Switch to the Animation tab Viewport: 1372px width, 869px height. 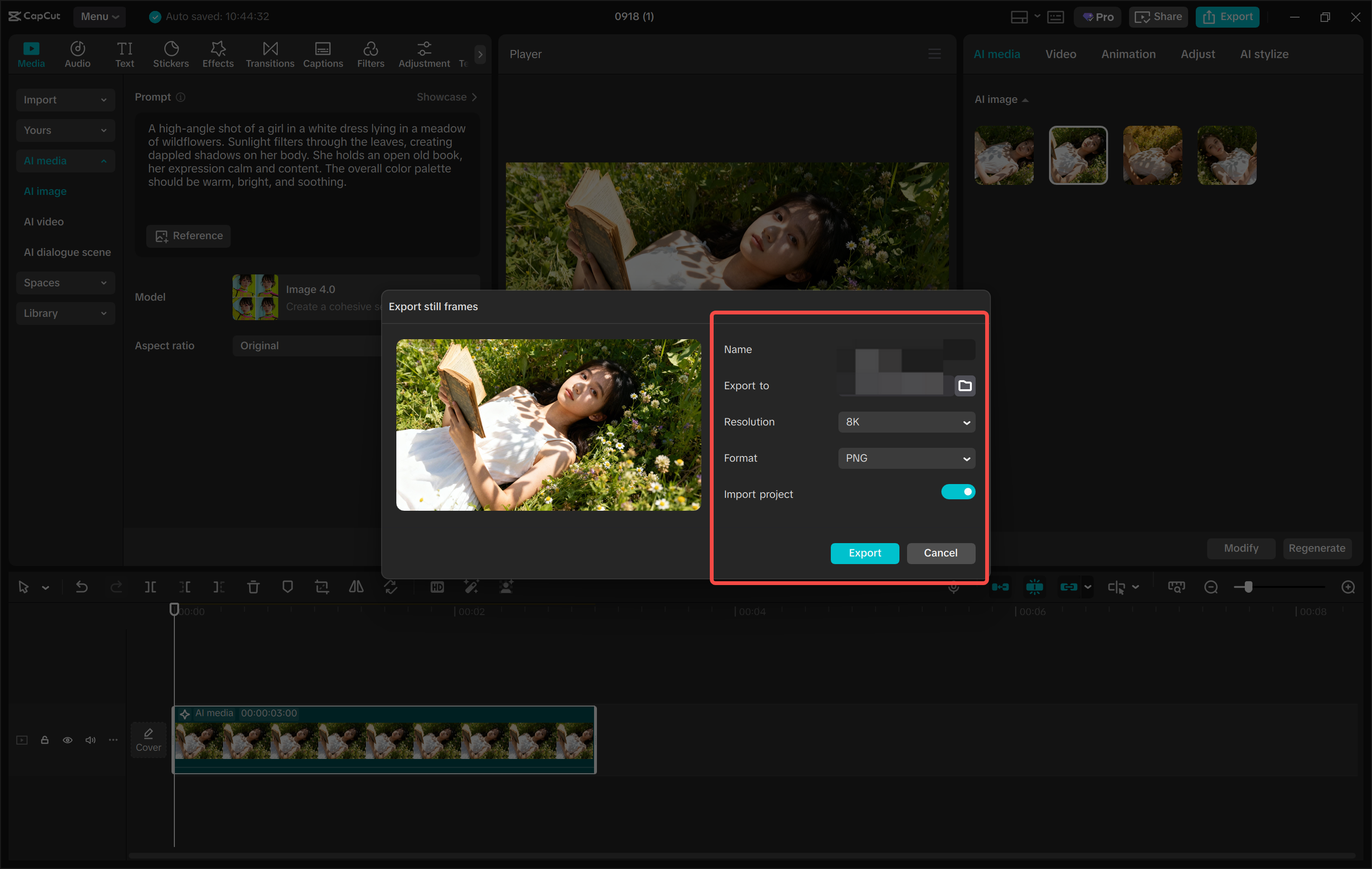[1128, 54]
